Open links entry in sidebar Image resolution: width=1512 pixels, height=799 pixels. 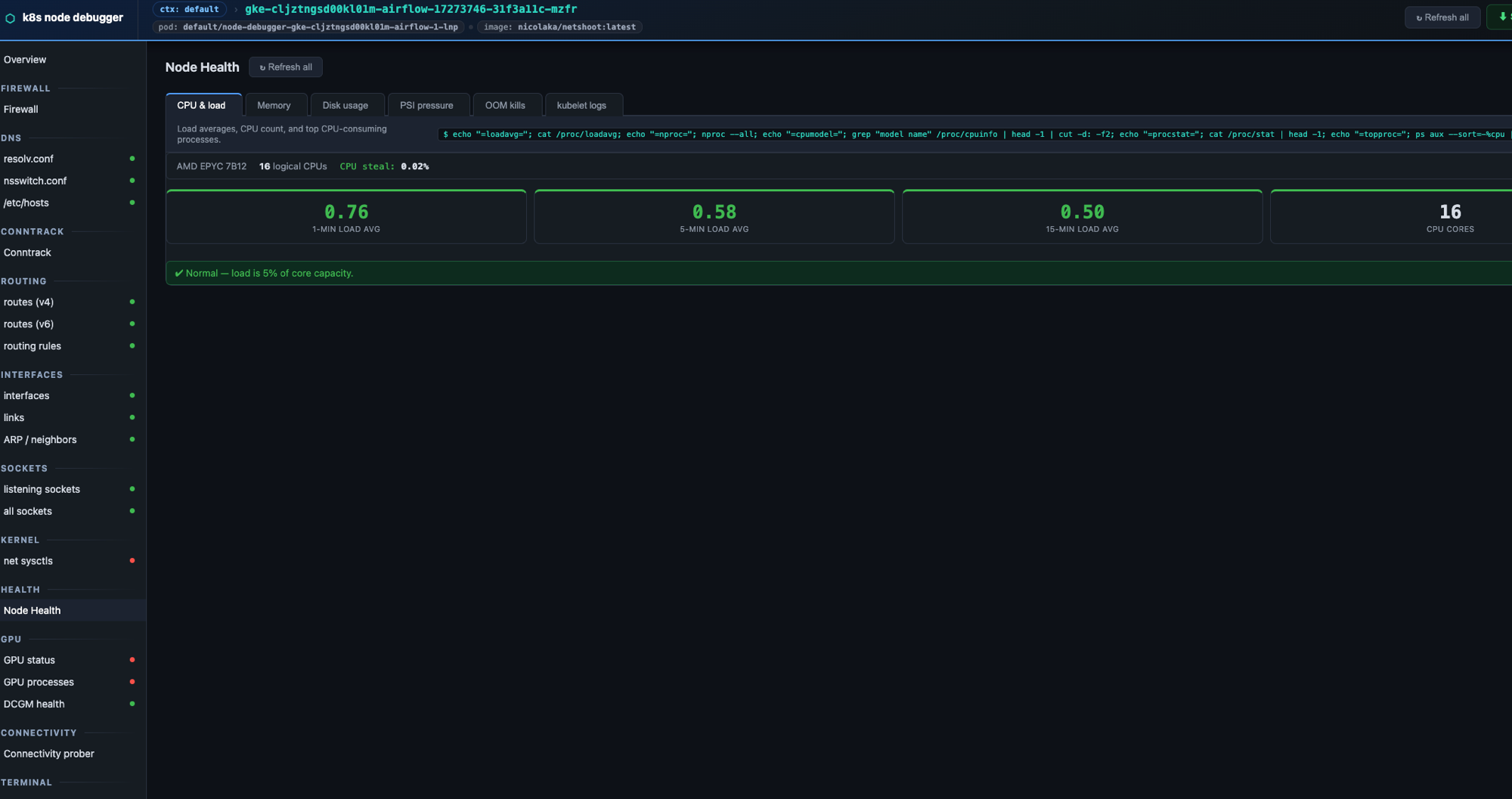coord(14,418)
